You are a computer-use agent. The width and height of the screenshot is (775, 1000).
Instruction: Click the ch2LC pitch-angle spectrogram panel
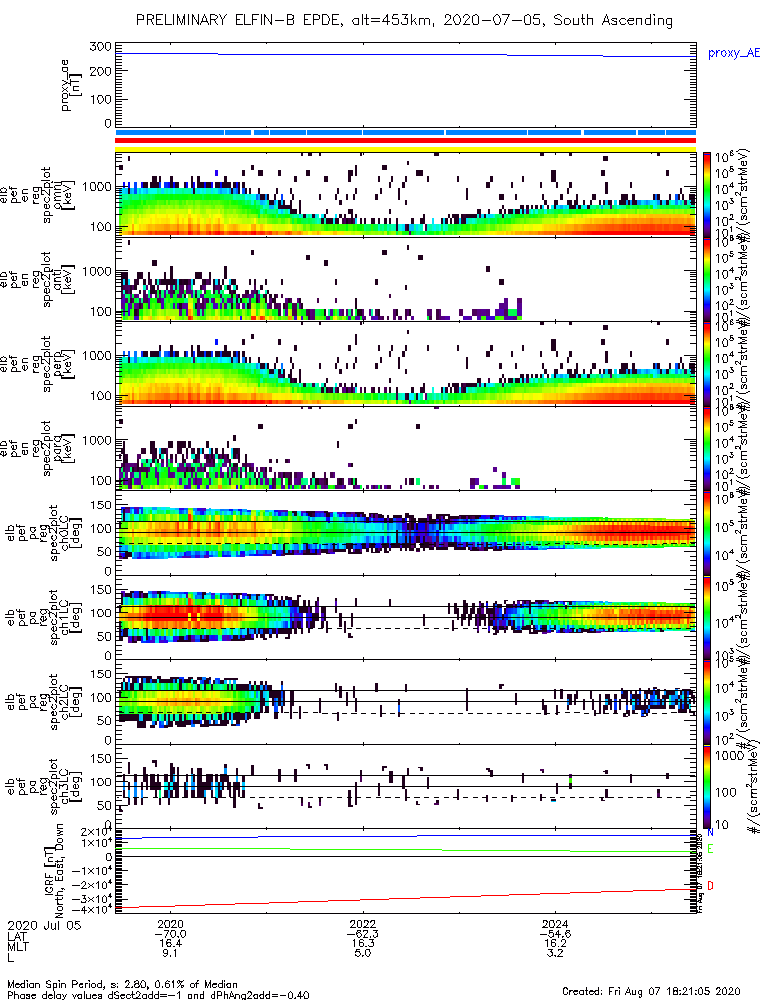406,701
